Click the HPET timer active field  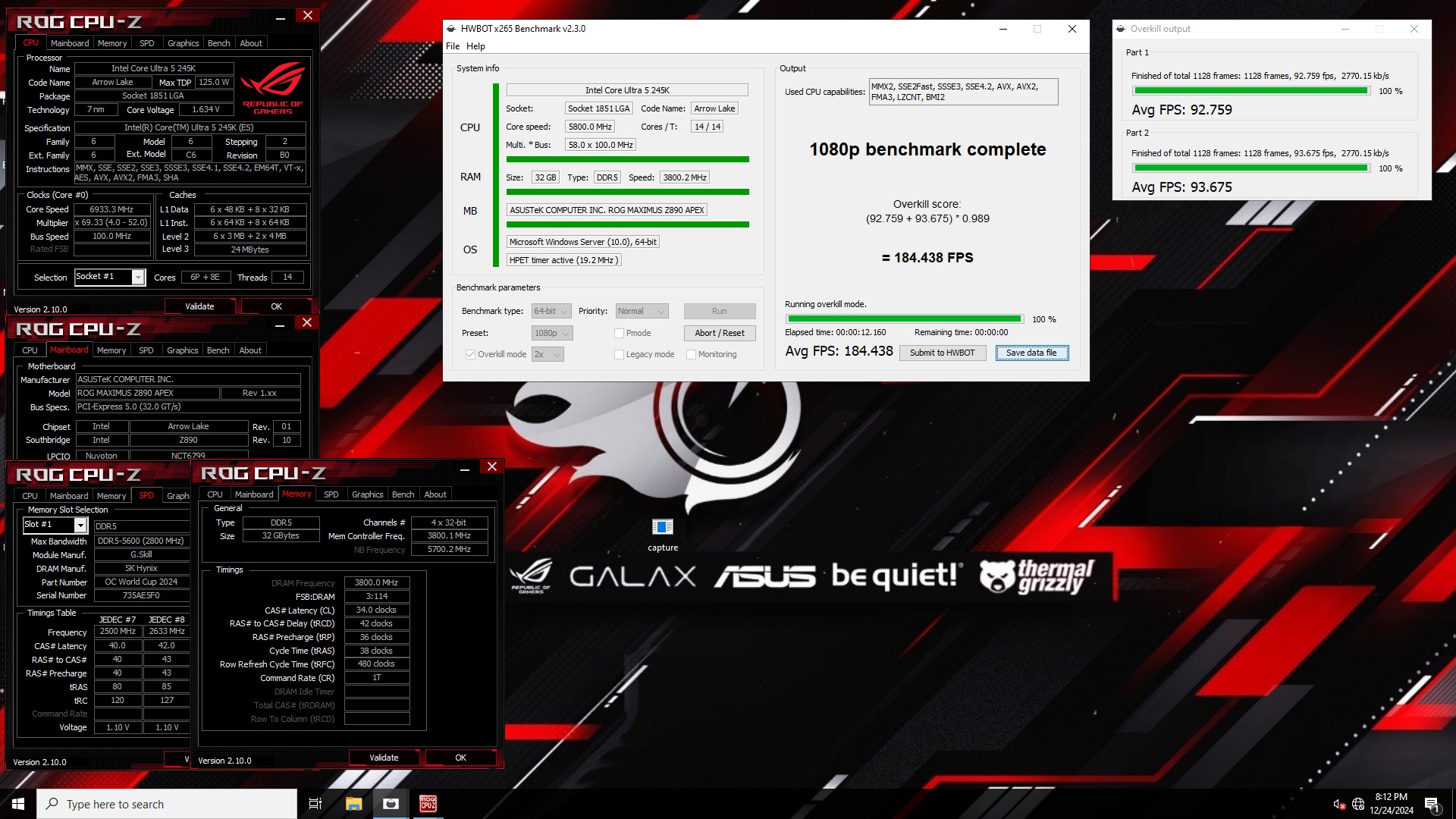(564, 260)
